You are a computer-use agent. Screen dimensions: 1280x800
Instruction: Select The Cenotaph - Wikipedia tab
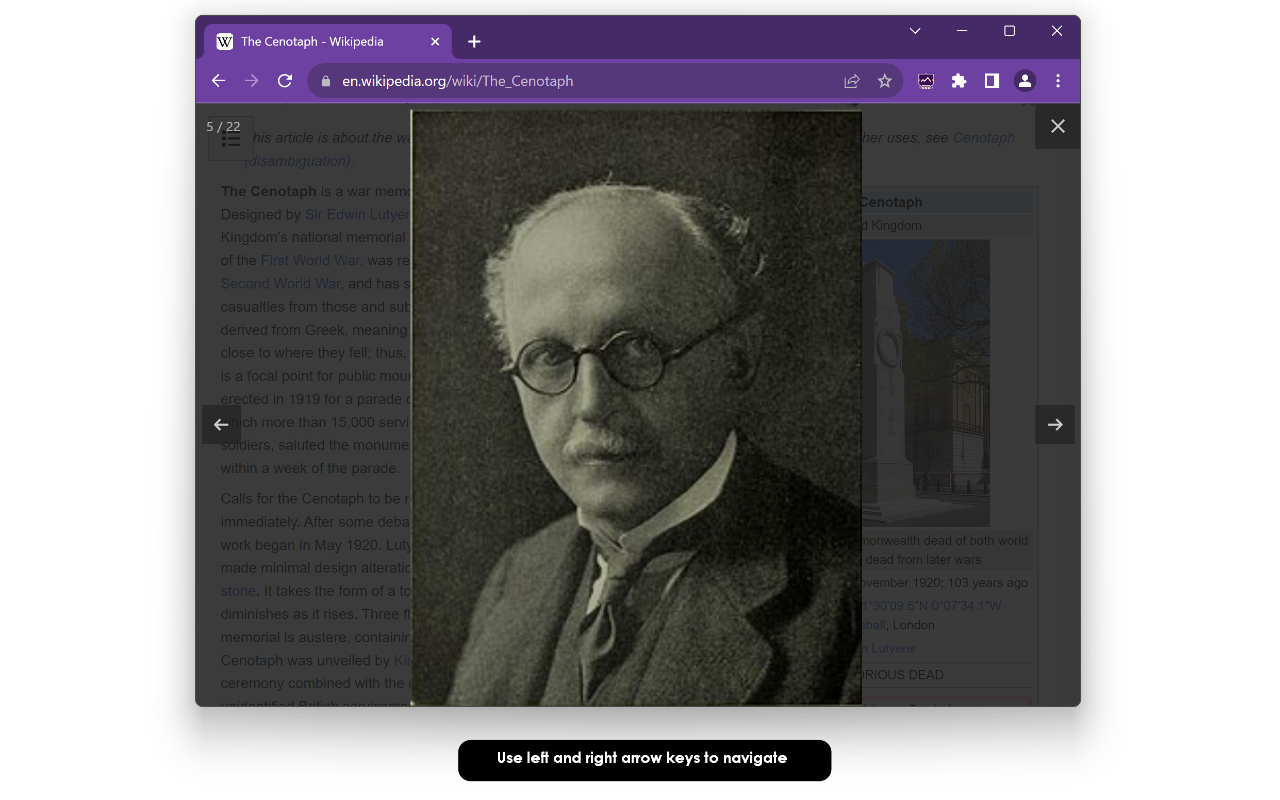(x=328, y=41)
